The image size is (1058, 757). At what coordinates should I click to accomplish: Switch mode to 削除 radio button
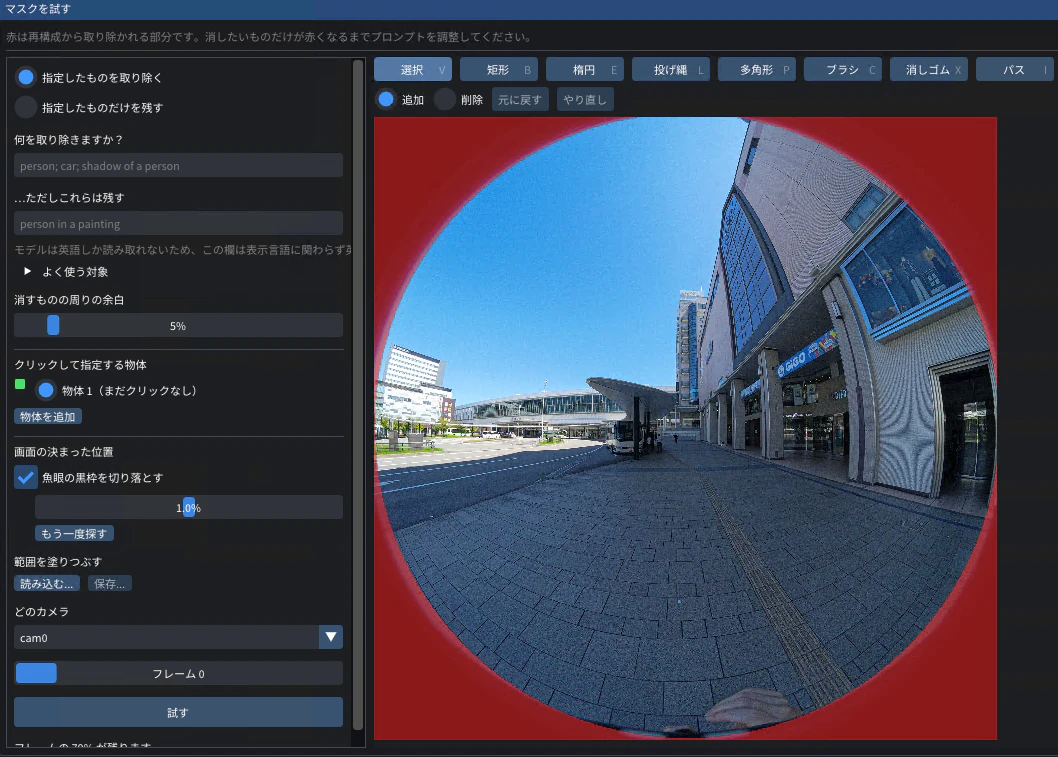point(445,100)
